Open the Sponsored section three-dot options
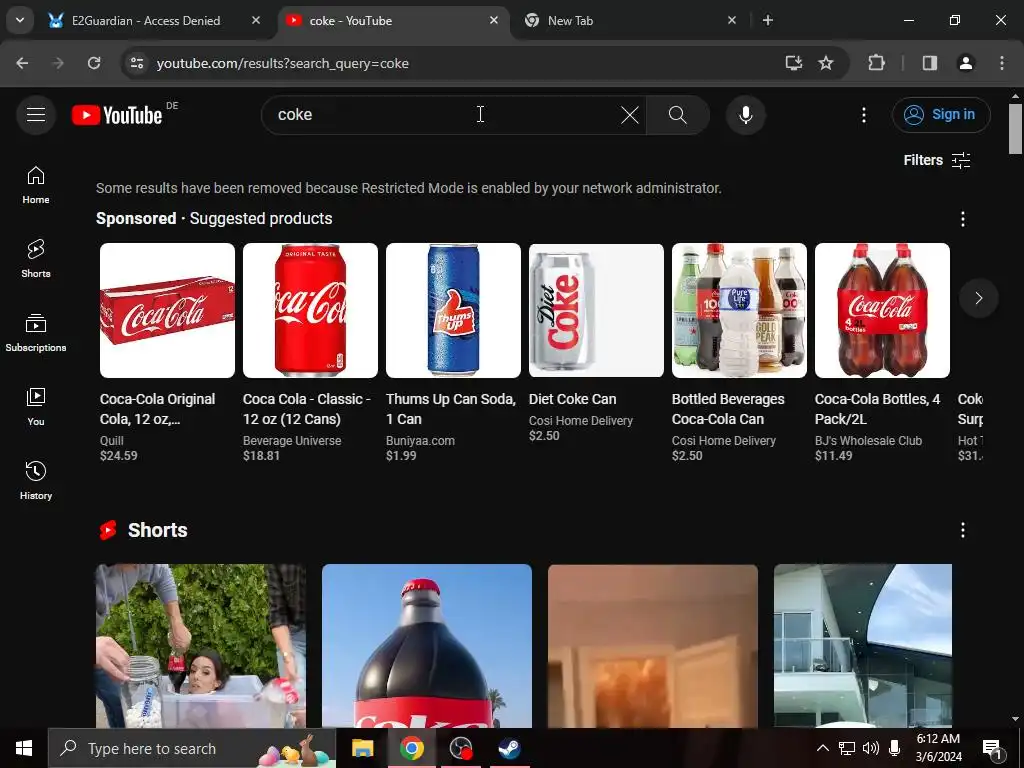 click(x=962, y=219)
